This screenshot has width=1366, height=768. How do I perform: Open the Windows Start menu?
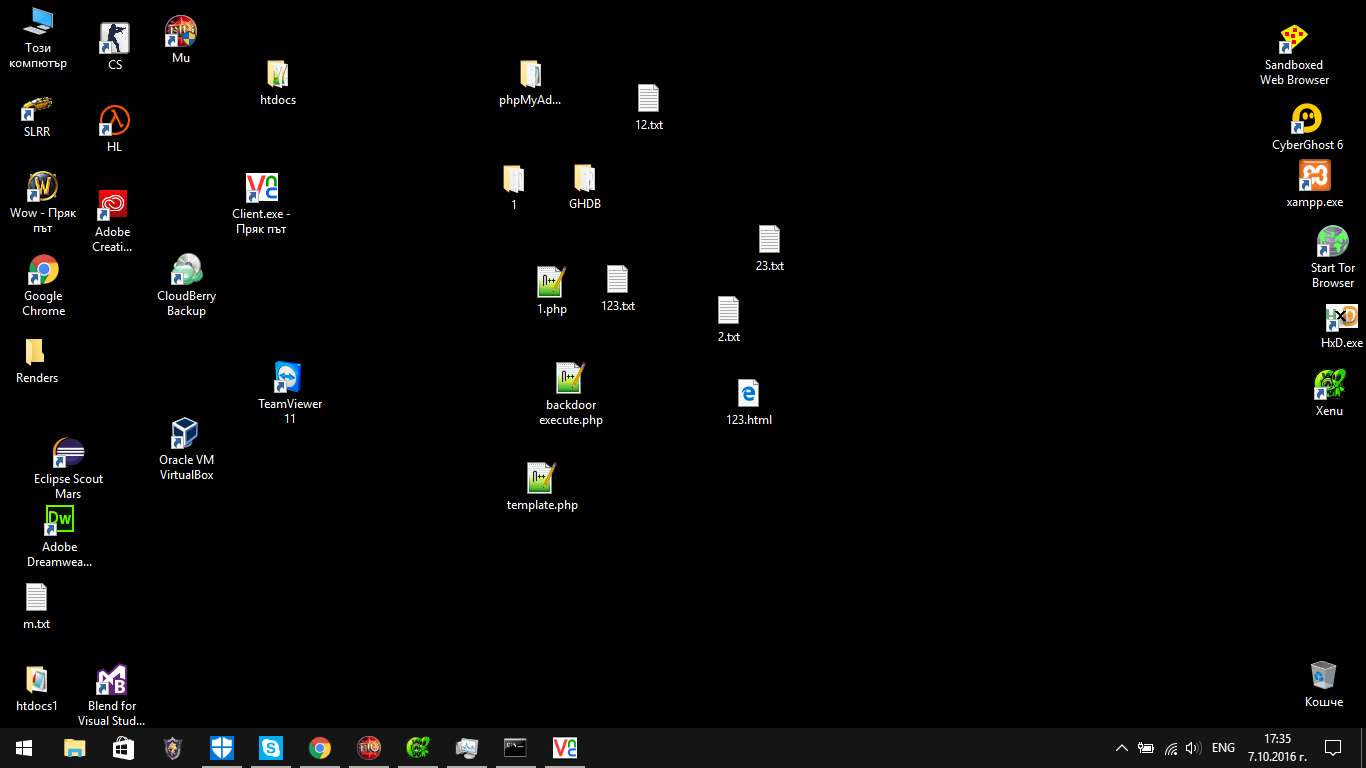(24, 748)
